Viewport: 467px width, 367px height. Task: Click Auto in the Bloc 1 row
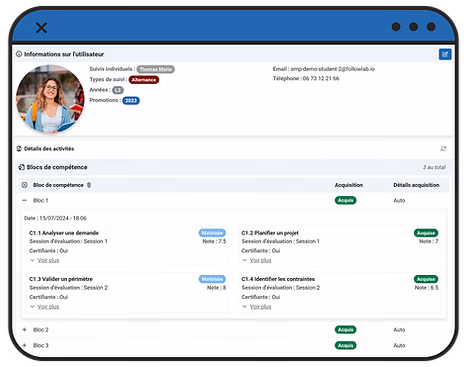399,200
